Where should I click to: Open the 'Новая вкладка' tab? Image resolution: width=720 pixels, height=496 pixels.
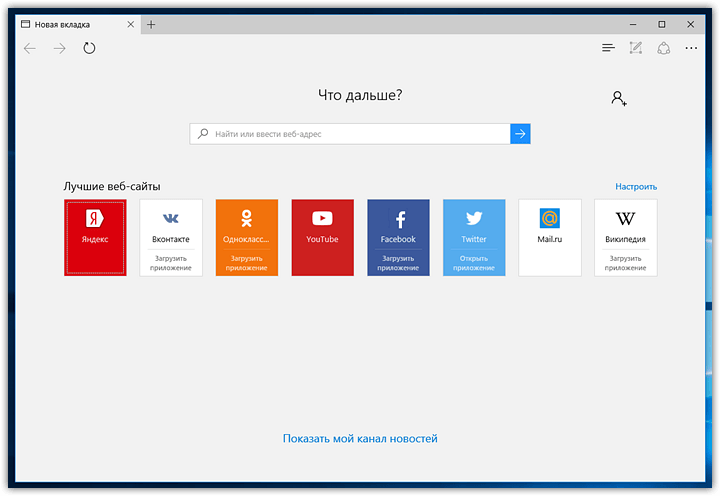tap(78, 24)
